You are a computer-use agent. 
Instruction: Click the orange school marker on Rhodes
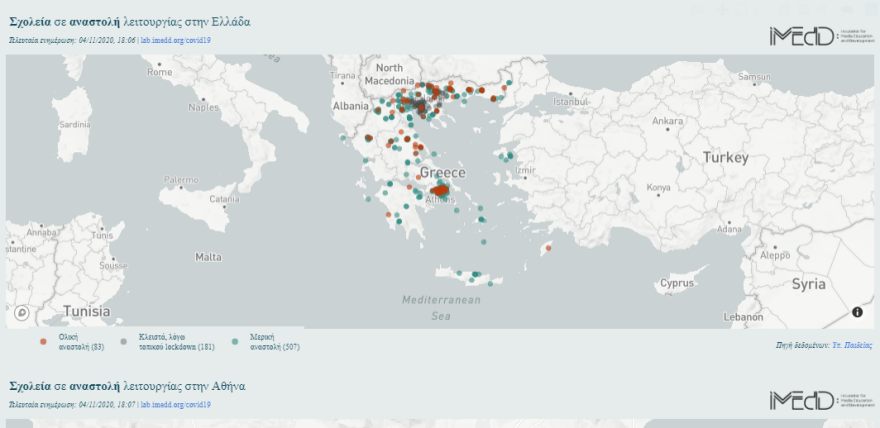pyautogui.click(x=548, y=248)
